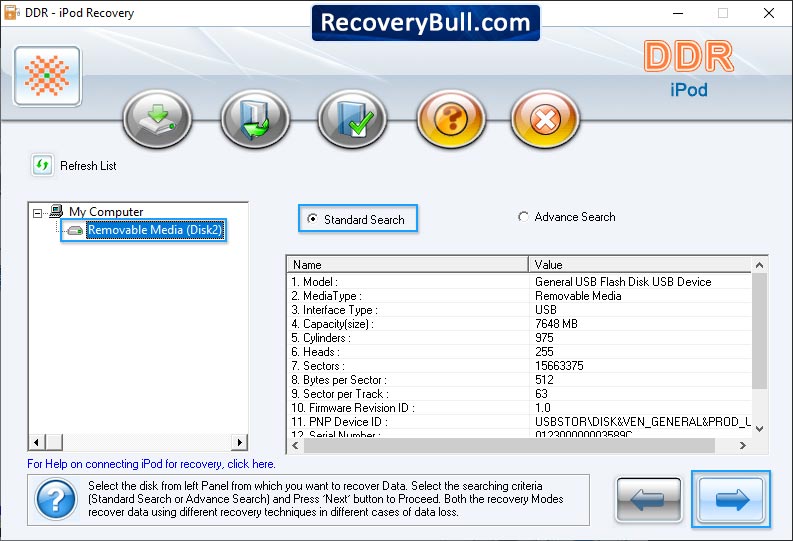The image size is (793, 541).
Task: Select Removable Media (Disk2) in tree
Action: click(154, 231)
